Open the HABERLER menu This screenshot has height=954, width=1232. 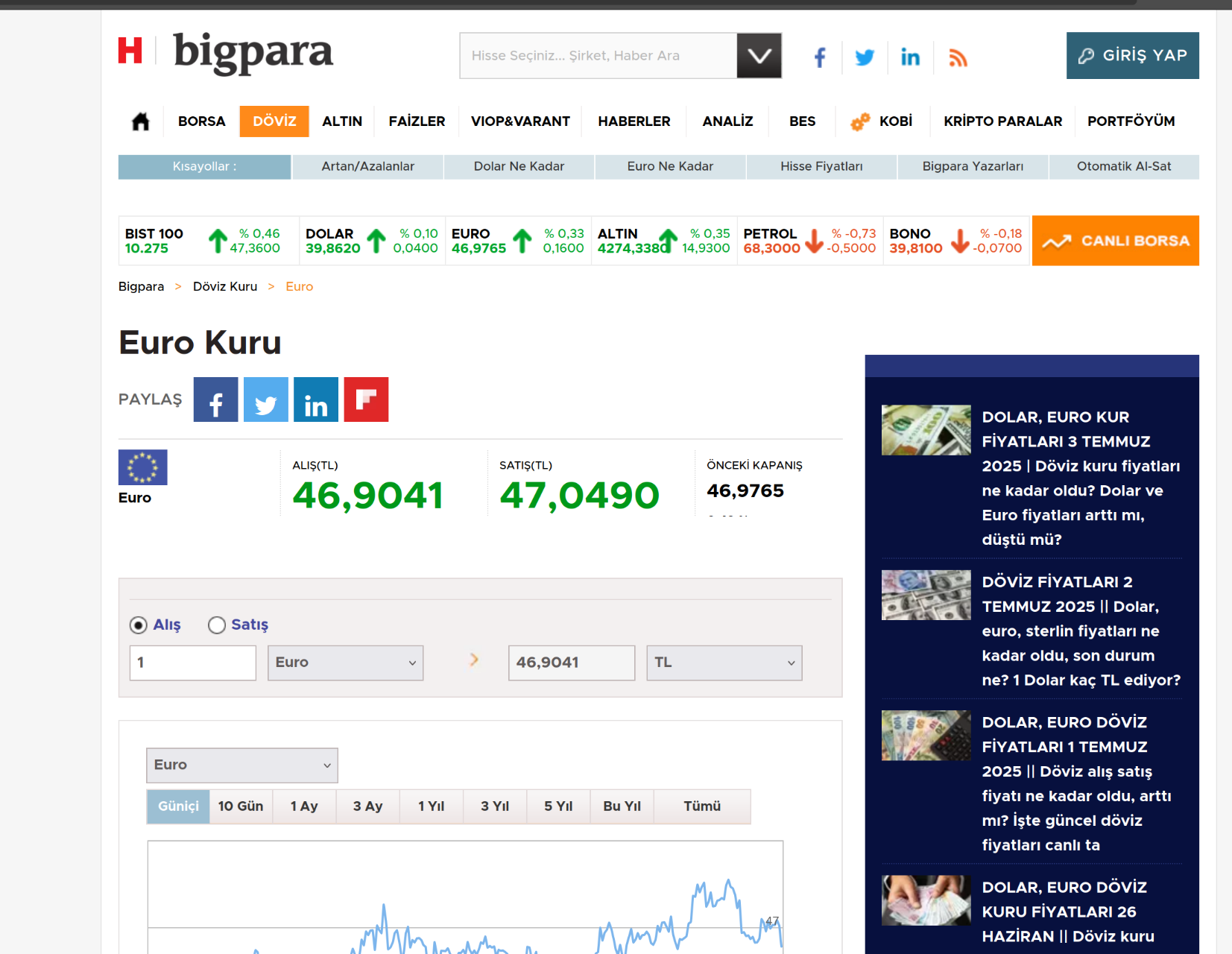[x=634, y=121]
